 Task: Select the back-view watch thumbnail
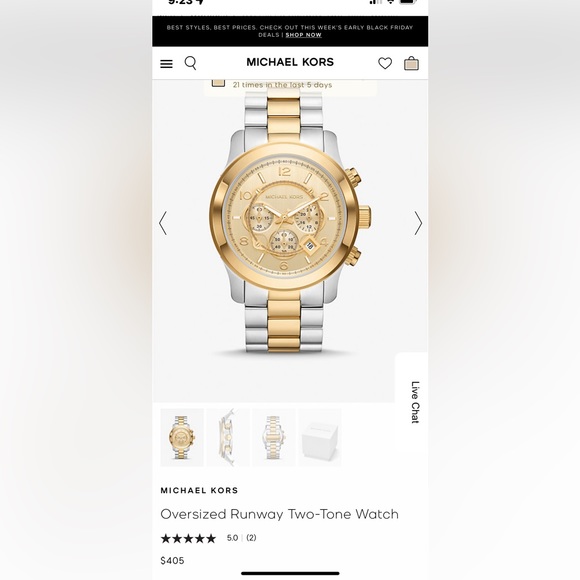[x=274, y=437]
